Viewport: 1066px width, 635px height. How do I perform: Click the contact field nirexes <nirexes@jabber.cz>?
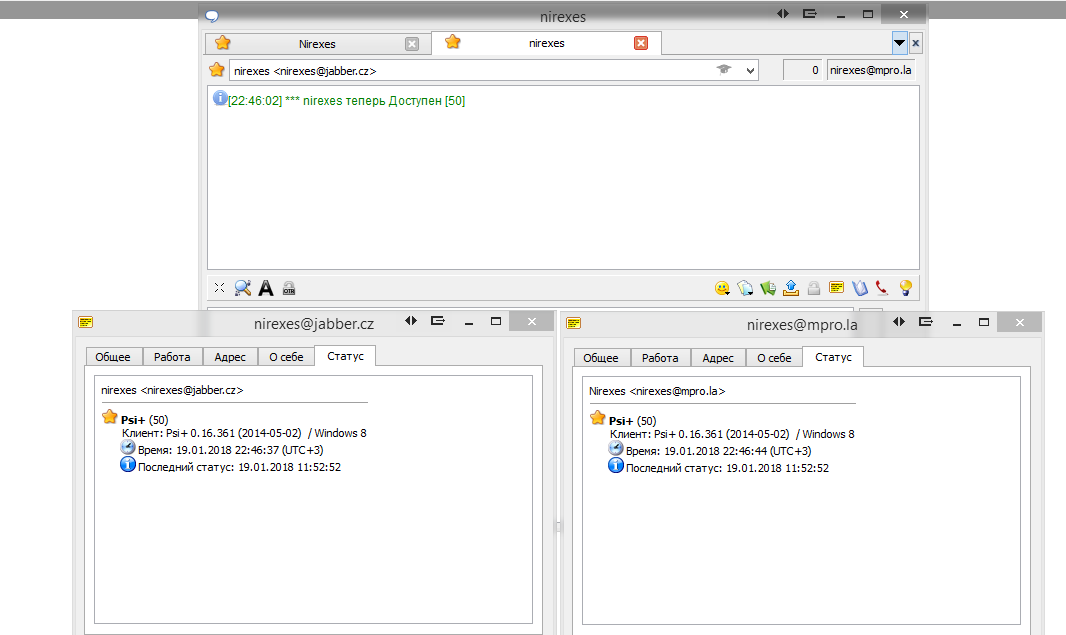coord(494,71)
